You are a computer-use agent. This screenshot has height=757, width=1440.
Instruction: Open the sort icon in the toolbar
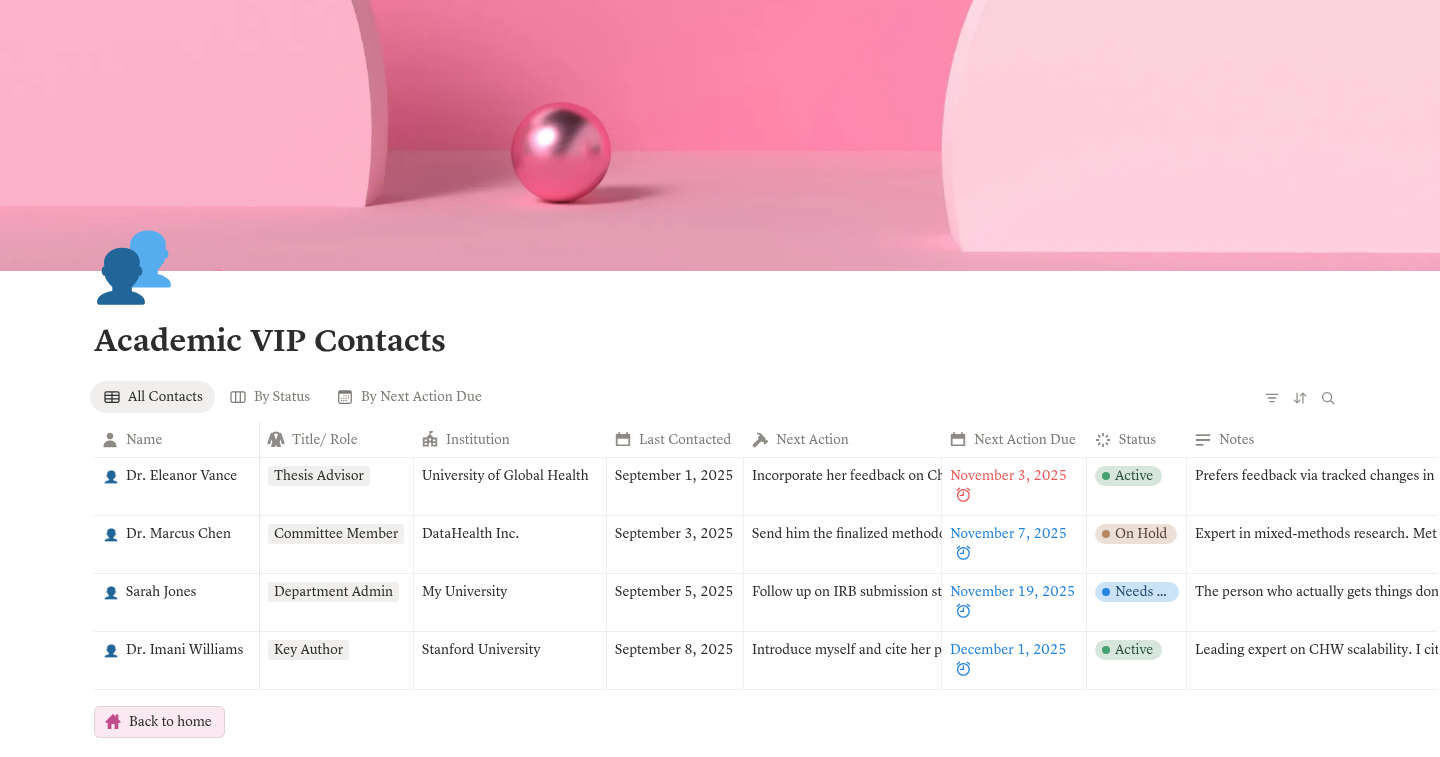[x=1300, y=398]
